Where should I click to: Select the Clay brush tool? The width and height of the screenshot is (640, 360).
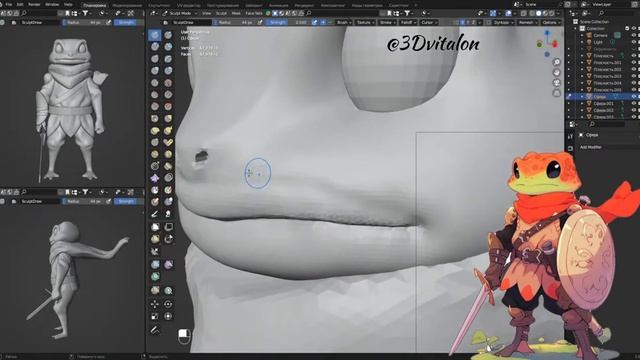155,47
